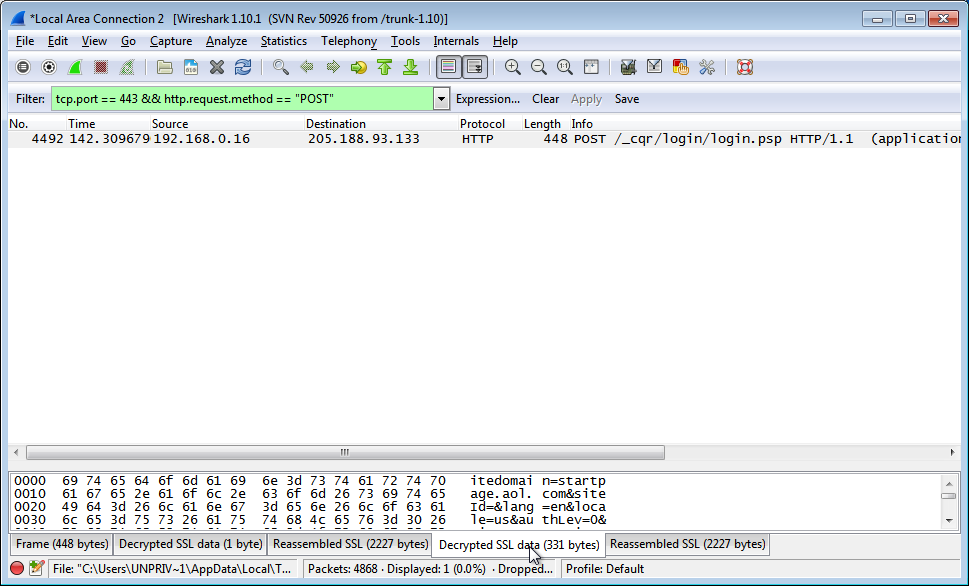Save this capture file
Image resolution: width=969 pixels, height=586 pixels.
[x=190, y=67]
